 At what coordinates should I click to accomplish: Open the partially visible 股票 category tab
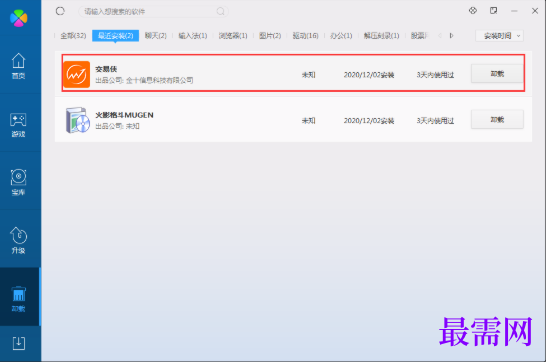pos(420,35)
